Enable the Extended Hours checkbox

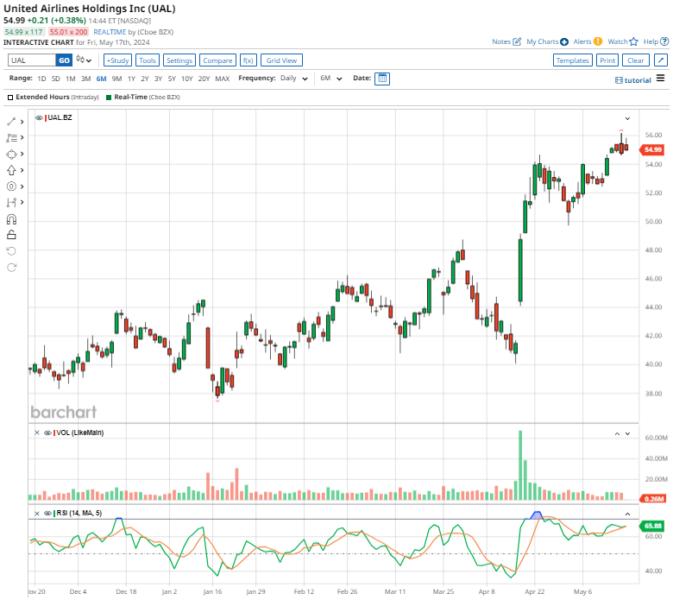coord(10,97)
